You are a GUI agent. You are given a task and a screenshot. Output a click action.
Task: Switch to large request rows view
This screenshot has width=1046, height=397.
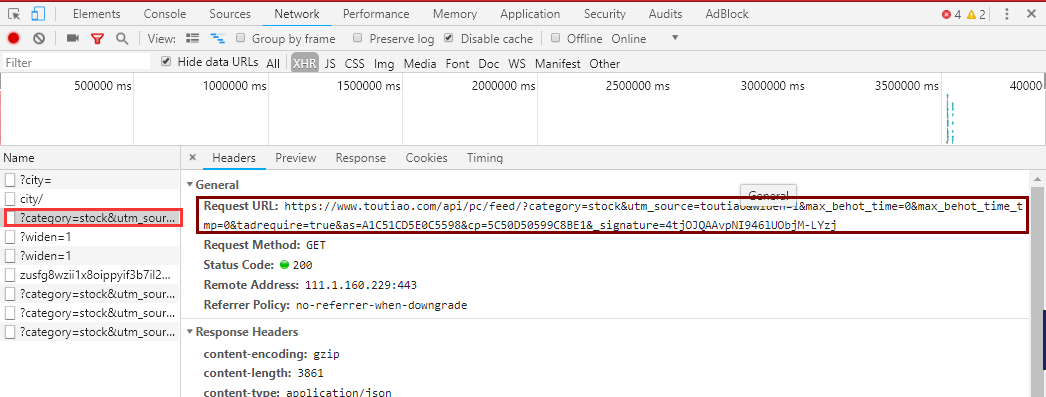click(x=193, y=39)
